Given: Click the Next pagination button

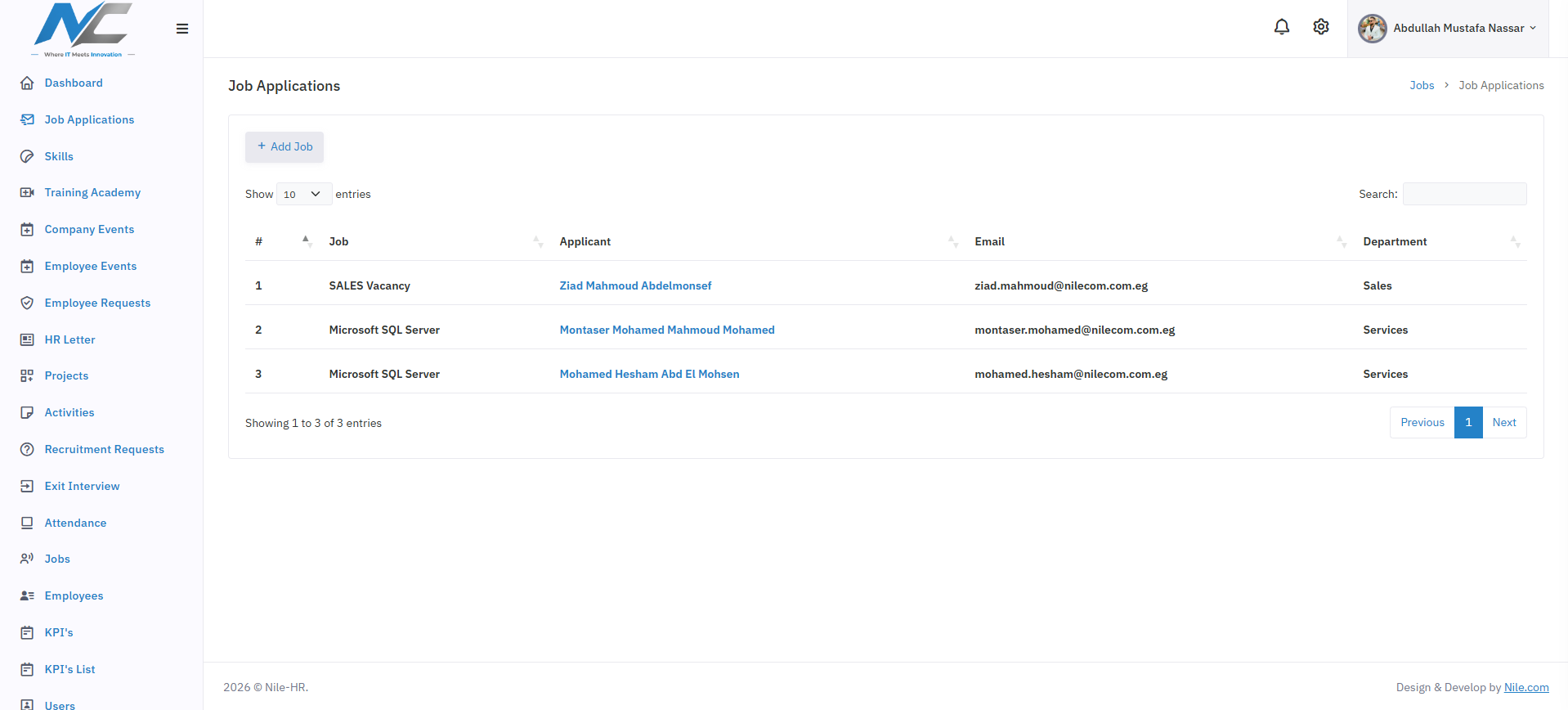Looking at the screenshot, I should click(x=1504, y=422).
